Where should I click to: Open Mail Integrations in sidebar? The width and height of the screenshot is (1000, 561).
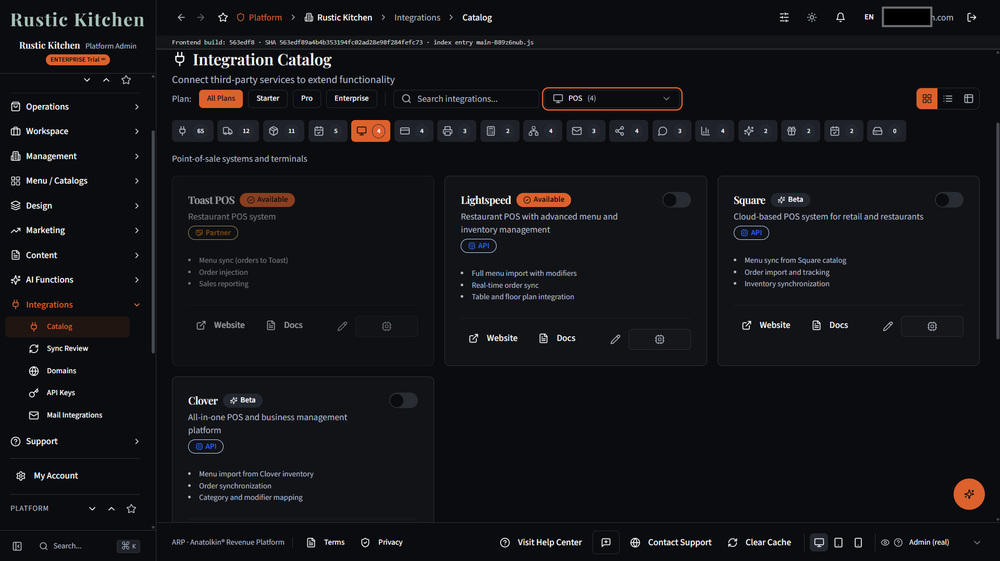[x=74, y=415]
